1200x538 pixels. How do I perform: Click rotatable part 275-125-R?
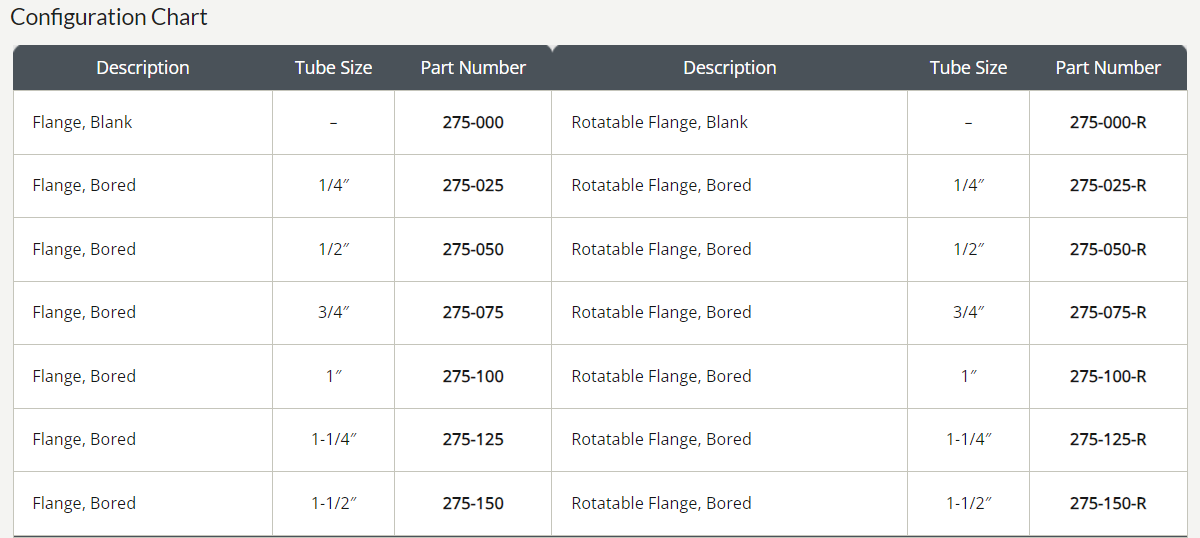(1108, 440)
